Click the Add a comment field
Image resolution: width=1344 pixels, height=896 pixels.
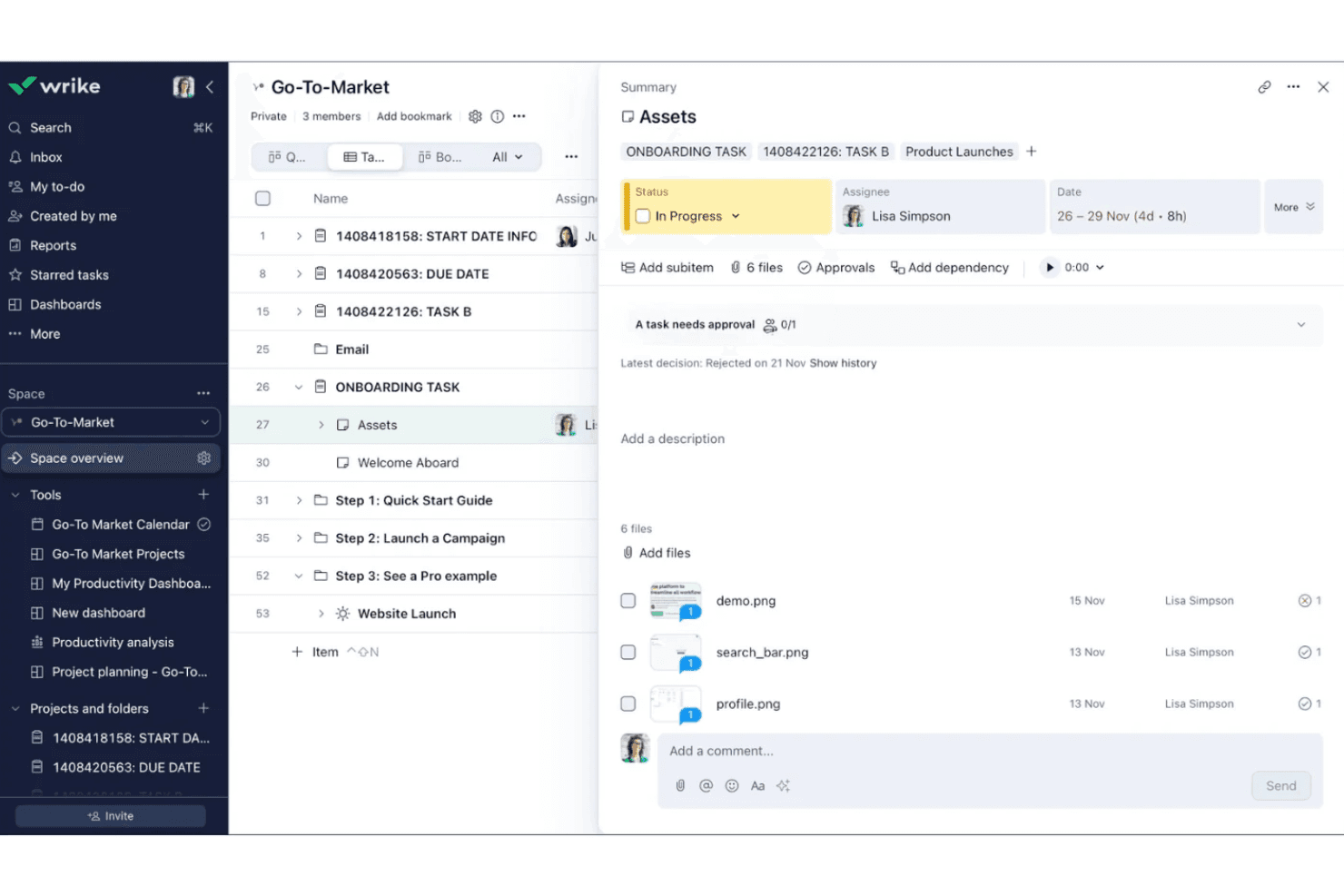point(990,752)
